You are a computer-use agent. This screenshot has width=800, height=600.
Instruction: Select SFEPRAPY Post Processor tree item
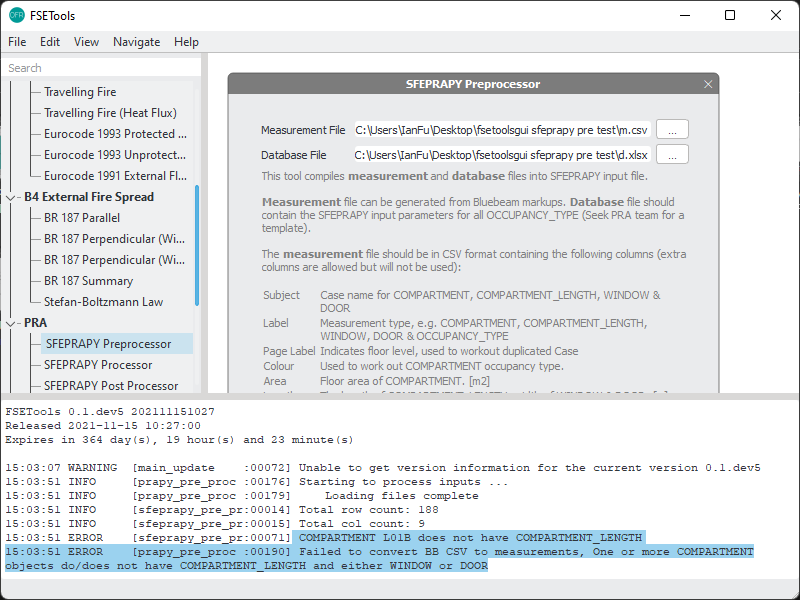[x=111, y=386]
